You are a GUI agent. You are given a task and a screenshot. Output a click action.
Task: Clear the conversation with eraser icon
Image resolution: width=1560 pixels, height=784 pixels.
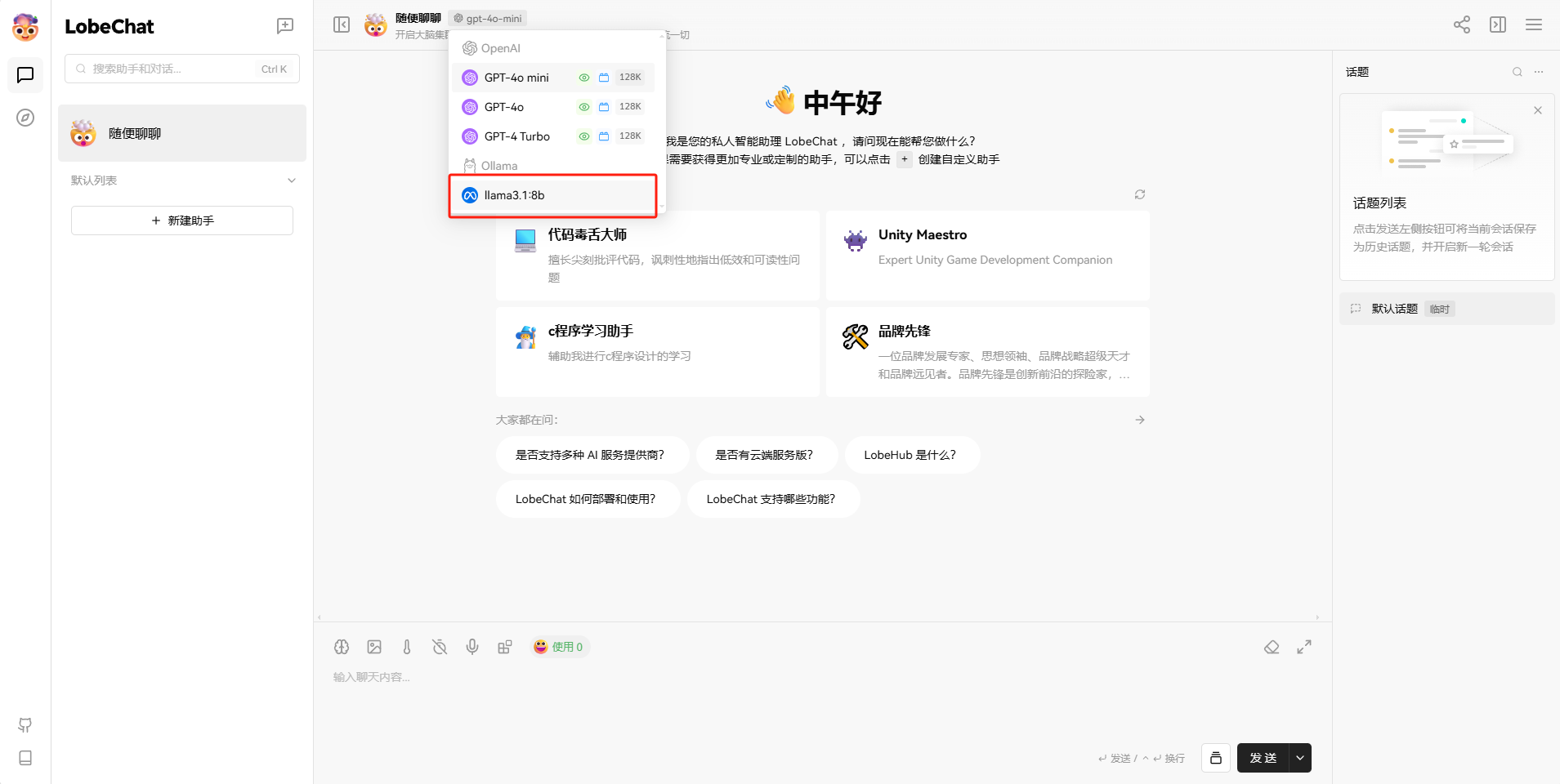coord(1272,647)
